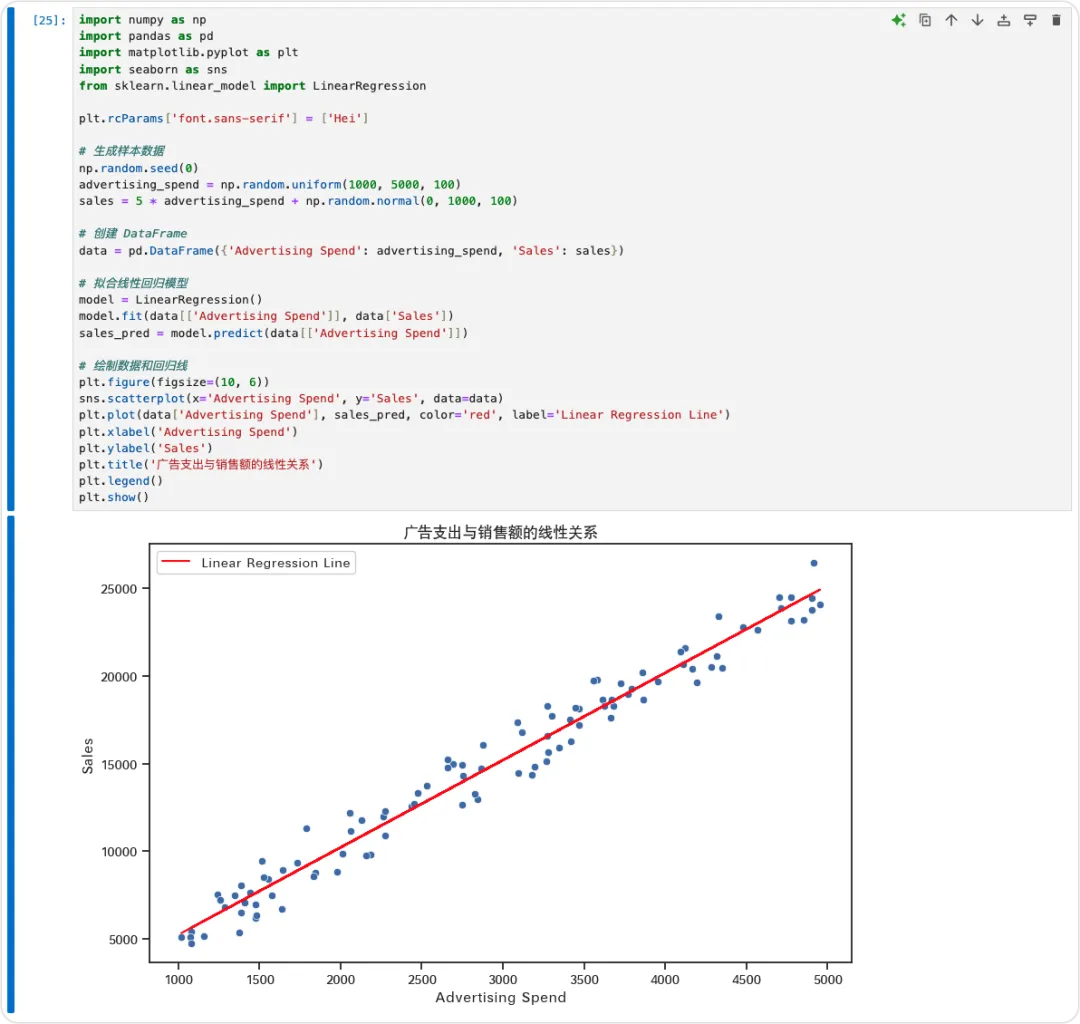The height and width of the screenshot is (1024, 1080).
Task: Click the 'import seaborn as sns' line
Action: tap(152, 69)
